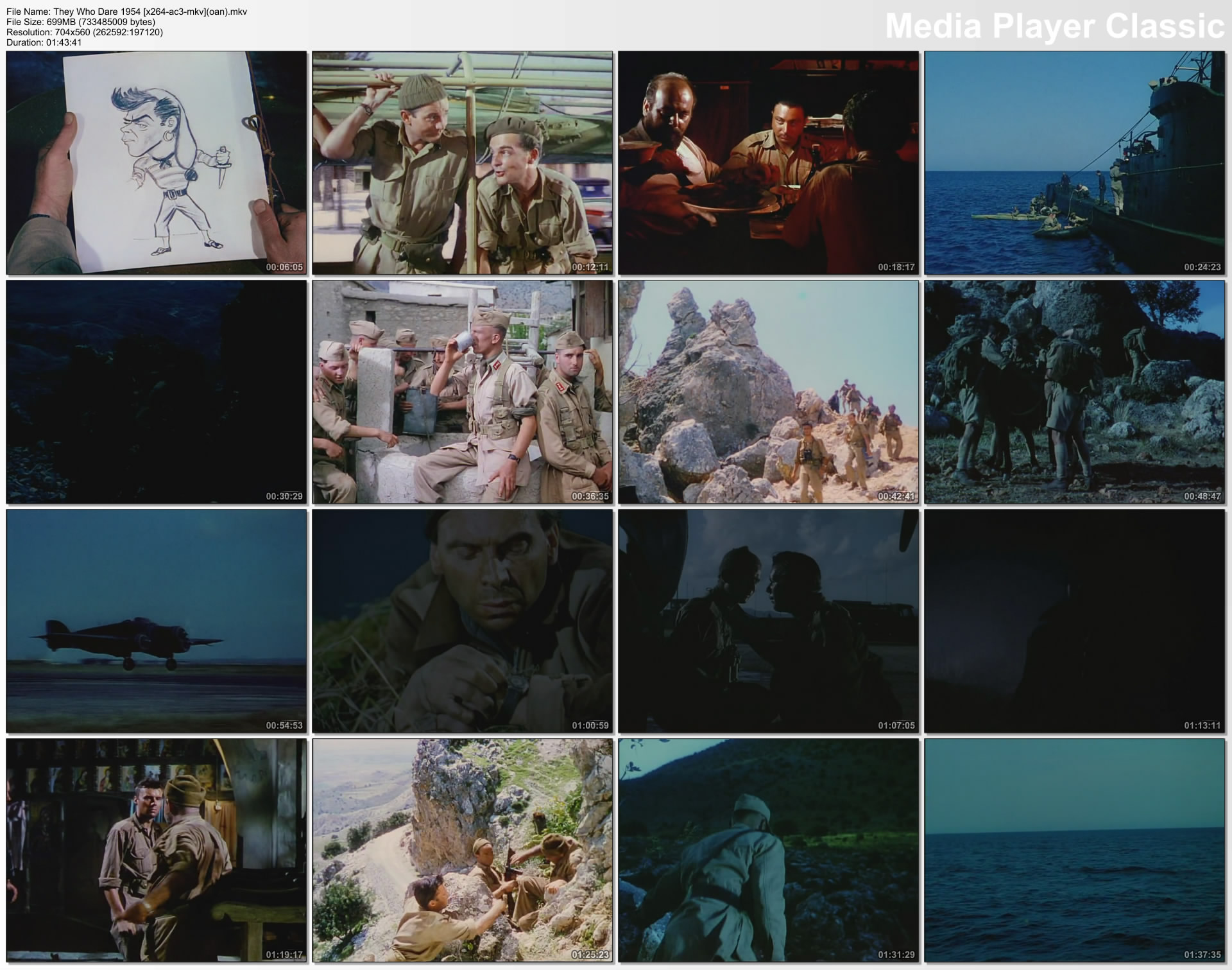Click the Resolution 704x560 text
Viewport: 1232px width, 970px height.
pyautogui.click(x=85, y=32)
